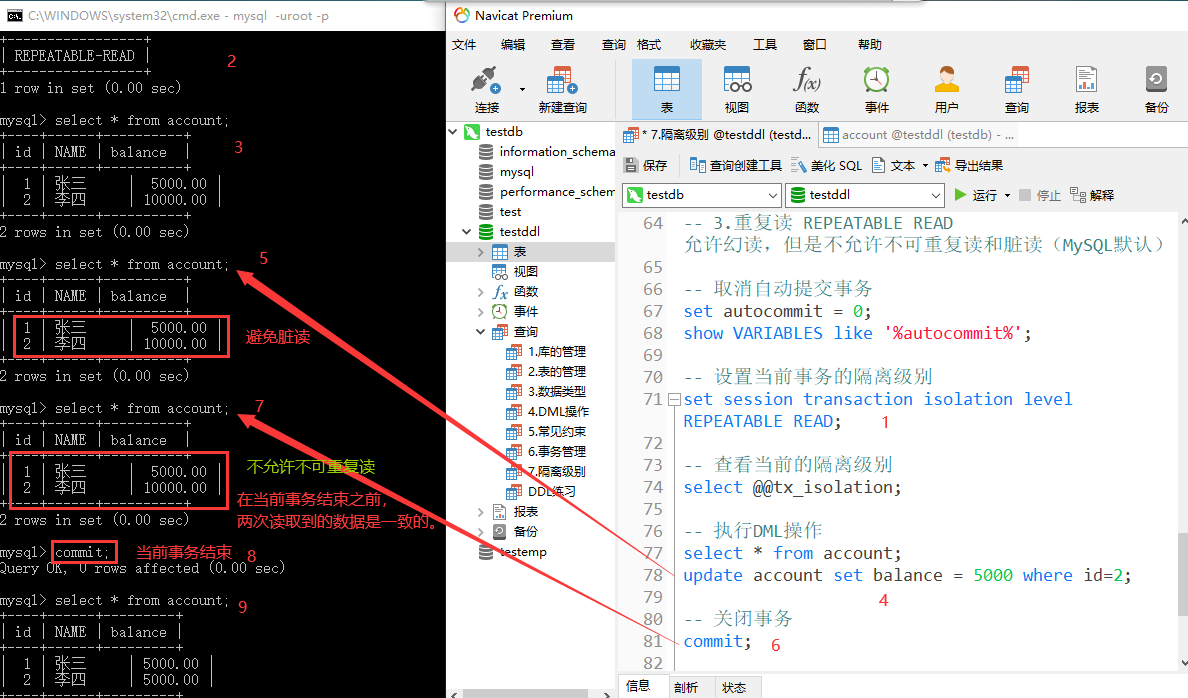Open saved query 2.表的管理
This screenshot has height=698, width=1188.
point(546,371)
